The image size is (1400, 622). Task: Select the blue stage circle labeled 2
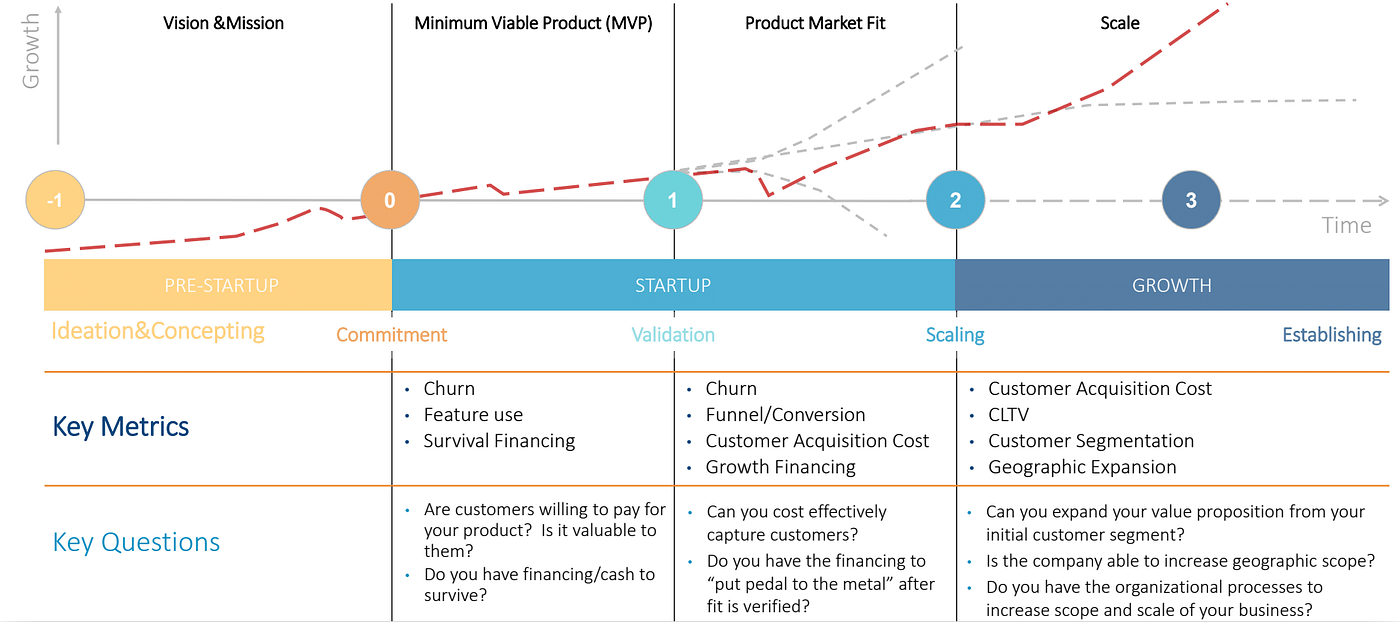(x=955, y=200)
